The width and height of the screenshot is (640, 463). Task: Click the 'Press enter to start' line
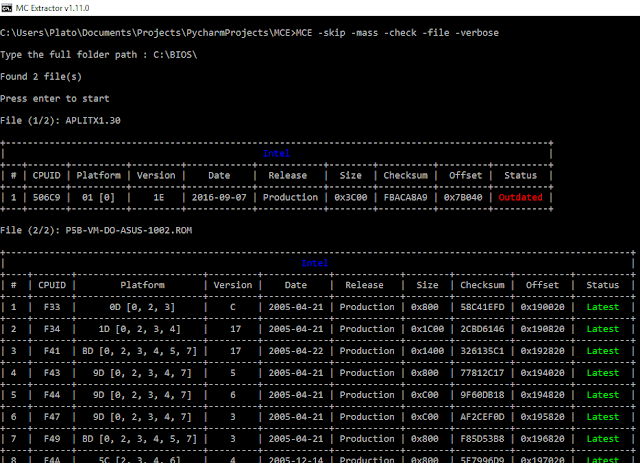click(x=55, y=99)
